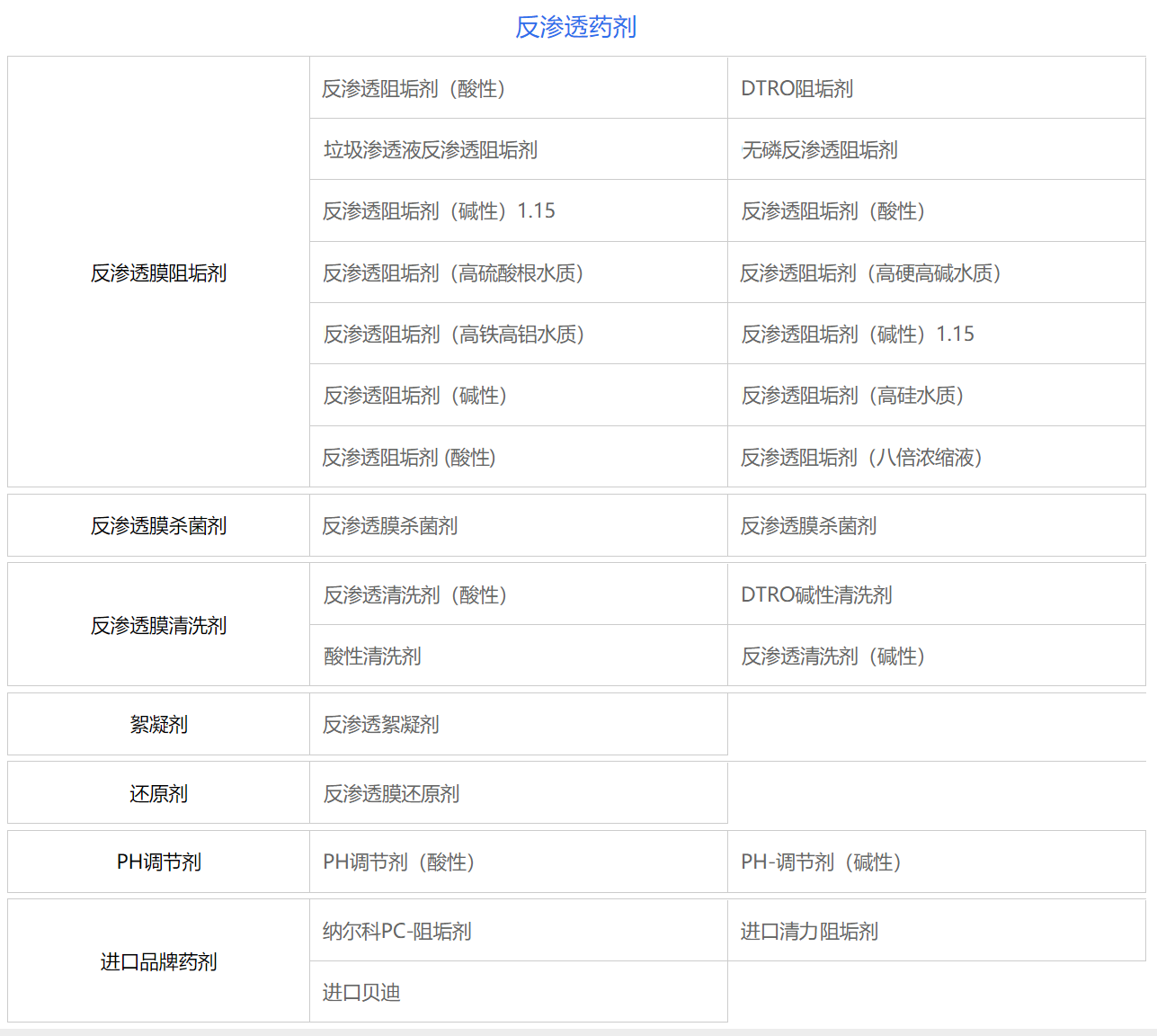
Task: Click the DTRO阻垢剂 link
Action: tap(796, 88)
